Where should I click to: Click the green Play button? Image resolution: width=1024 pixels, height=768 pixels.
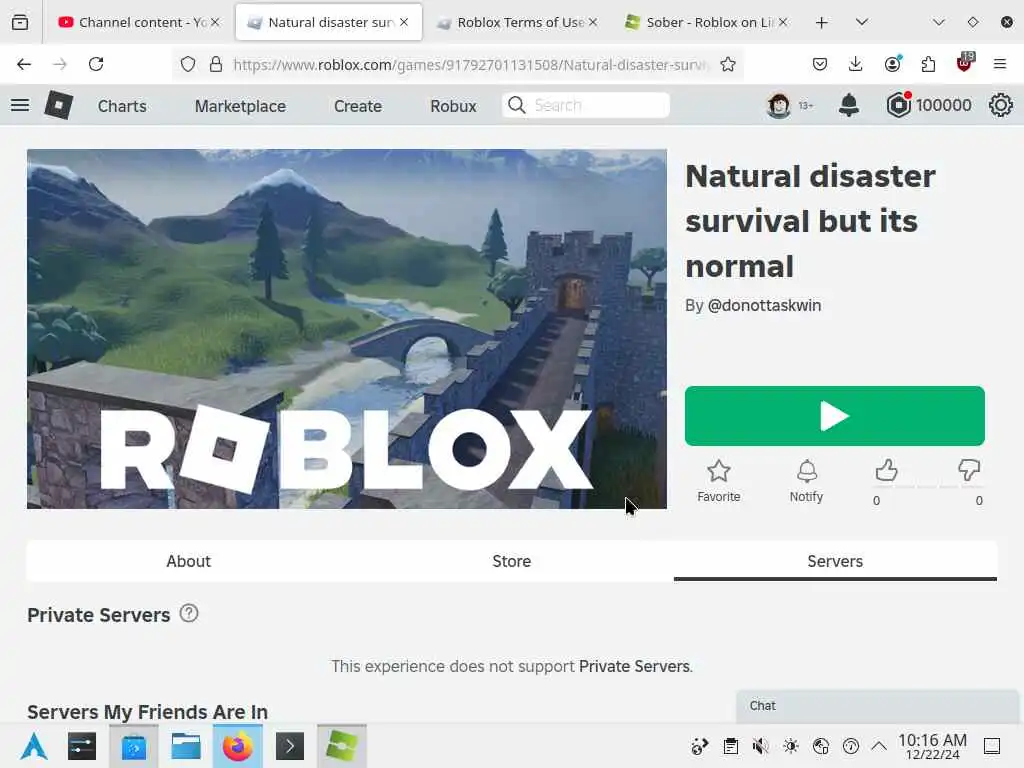pyautogui.click(x=835, y=416)
